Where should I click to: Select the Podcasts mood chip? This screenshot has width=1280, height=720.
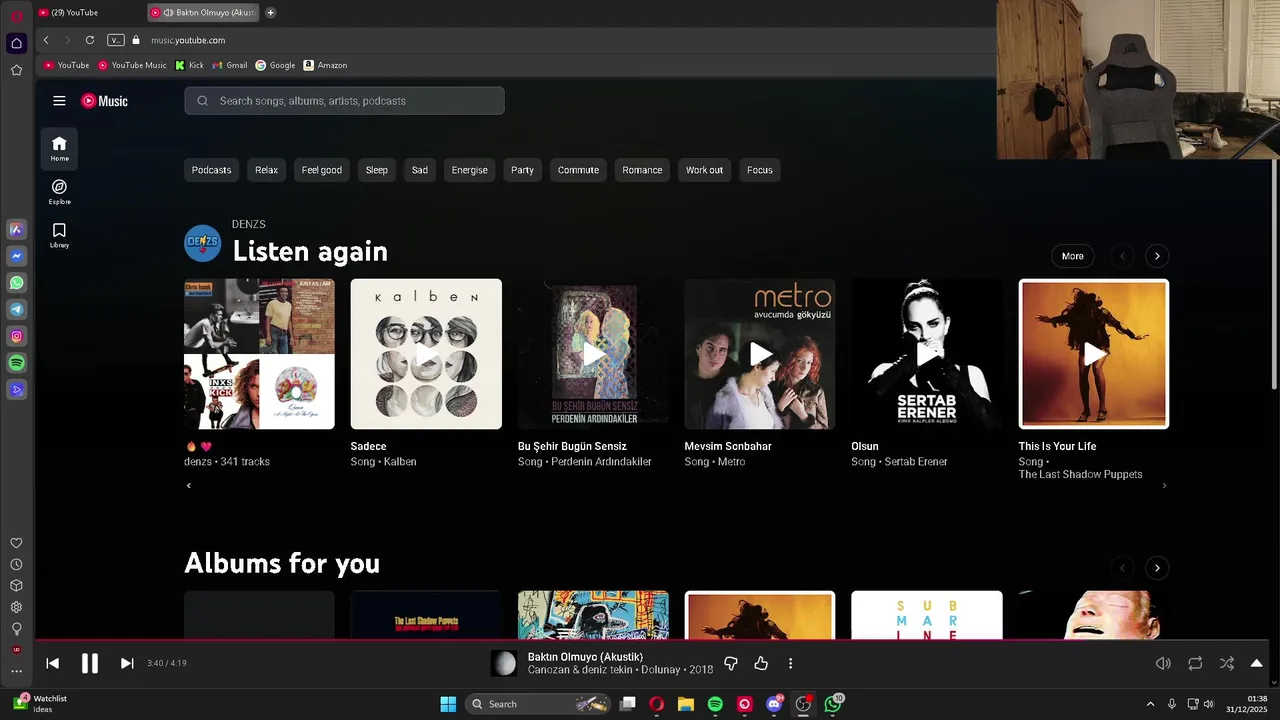211,170
